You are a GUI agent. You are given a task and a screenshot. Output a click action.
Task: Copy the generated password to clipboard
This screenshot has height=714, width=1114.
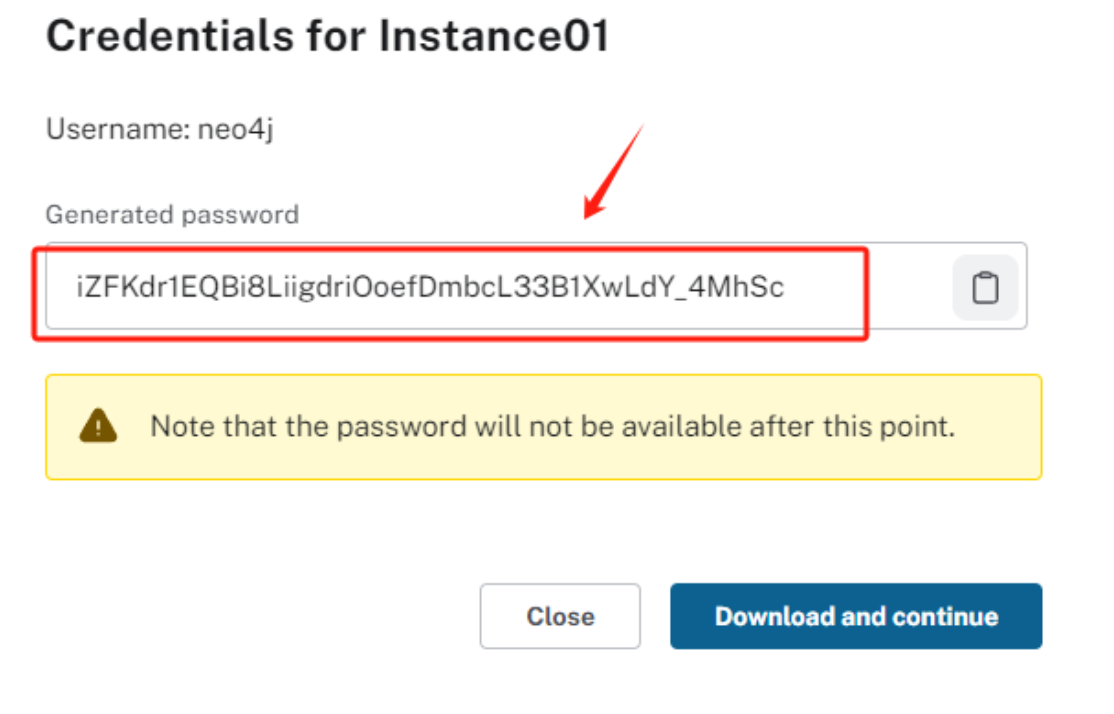[985, 288]
